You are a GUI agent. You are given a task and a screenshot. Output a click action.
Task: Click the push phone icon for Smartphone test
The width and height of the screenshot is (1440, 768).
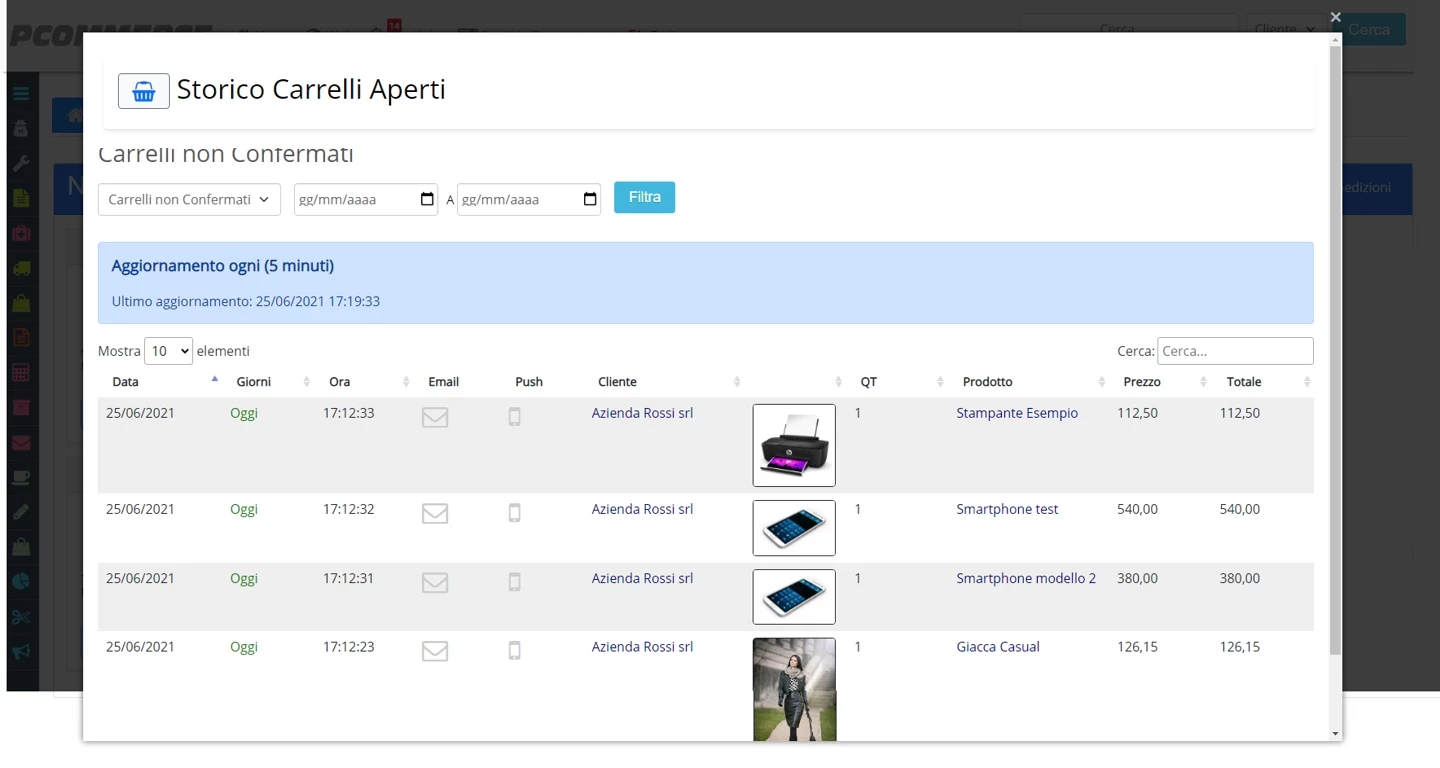515,513
